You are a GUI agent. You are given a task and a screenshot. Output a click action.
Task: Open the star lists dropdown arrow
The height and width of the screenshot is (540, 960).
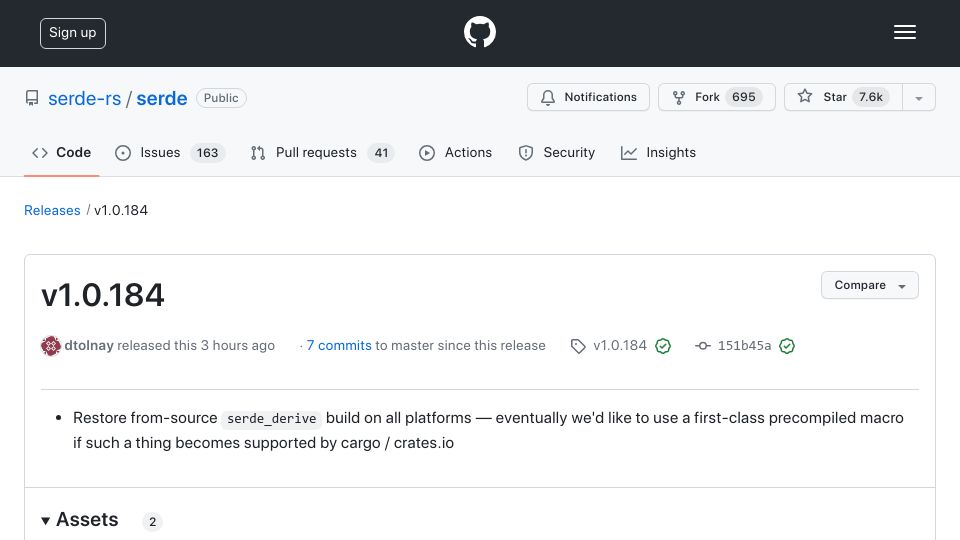coord(918,98)
